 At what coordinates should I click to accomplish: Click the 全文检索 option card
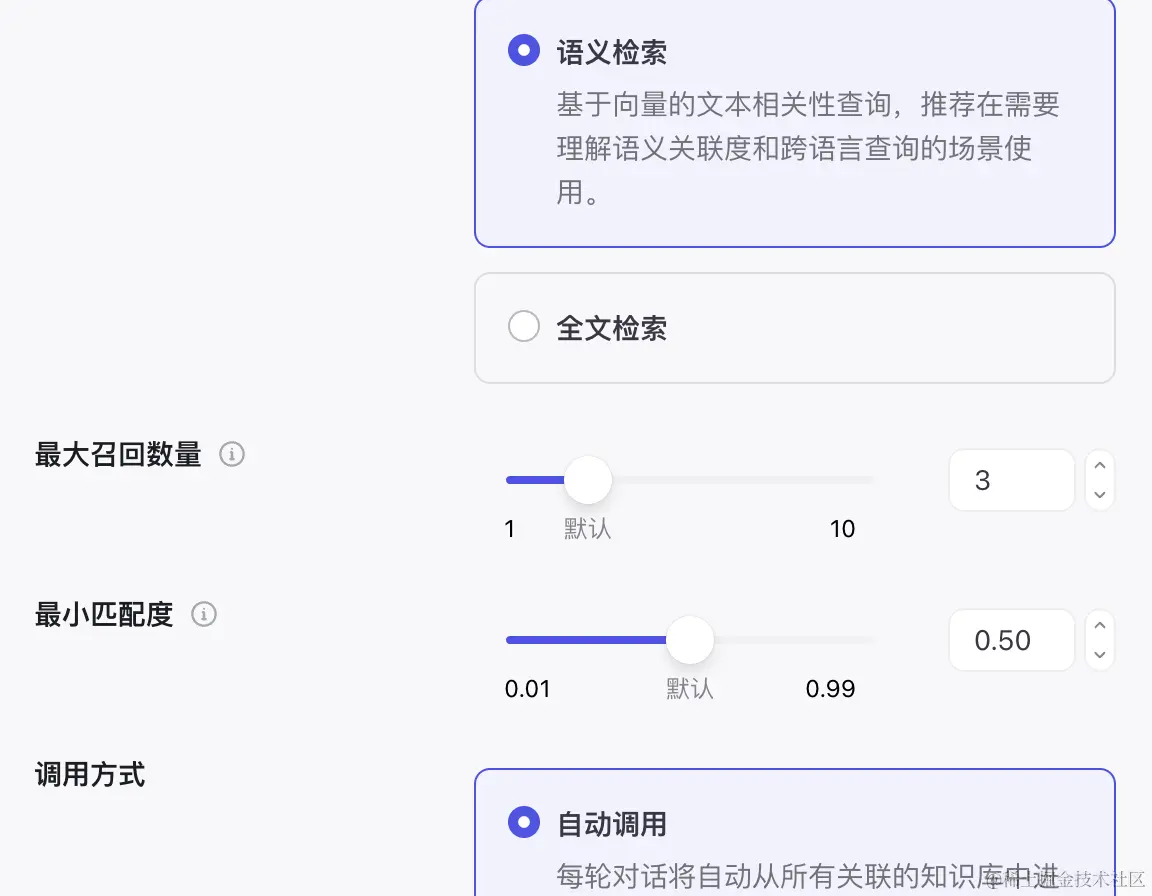pos(795,327)
